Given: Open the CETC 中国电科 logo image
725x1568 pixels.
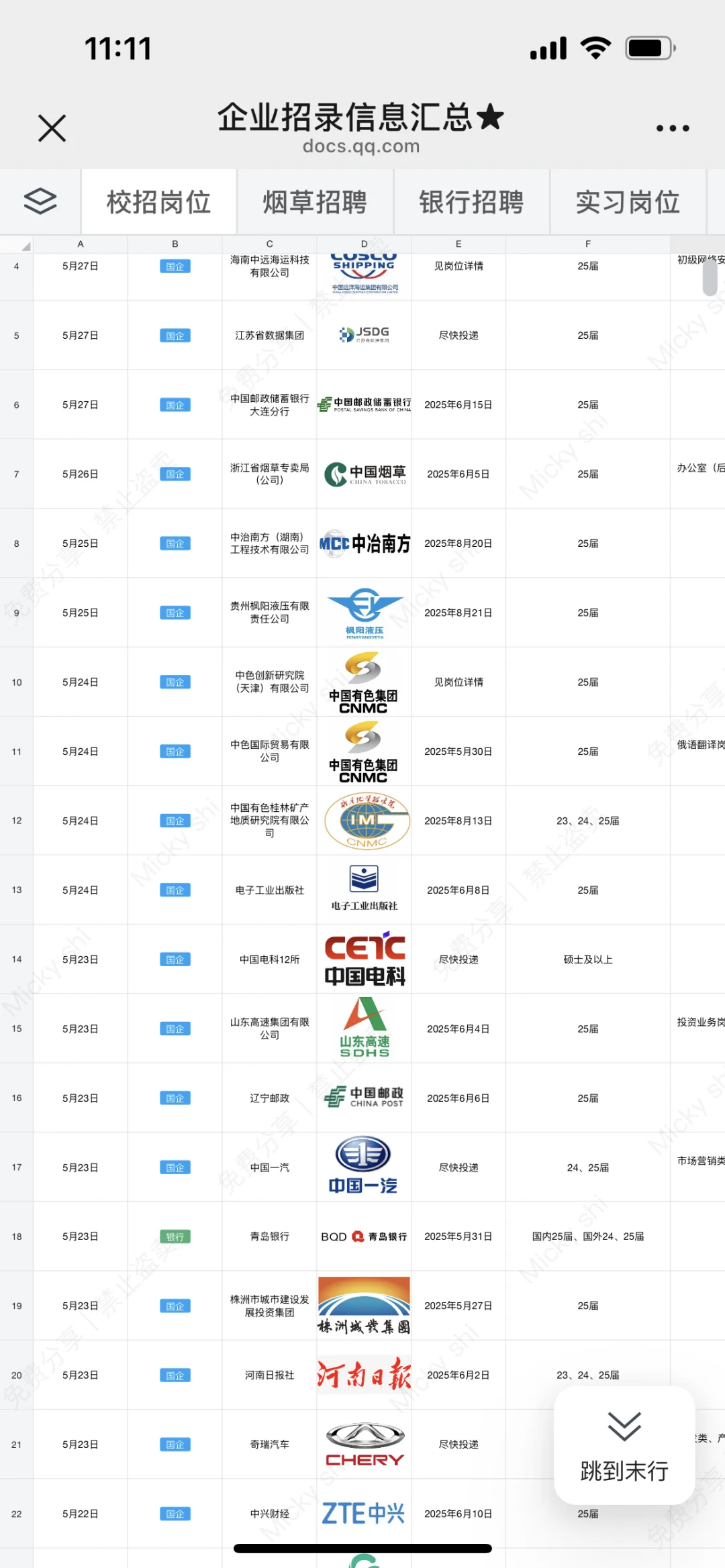Looking at the screenshot, I should [x=365, y=959].
